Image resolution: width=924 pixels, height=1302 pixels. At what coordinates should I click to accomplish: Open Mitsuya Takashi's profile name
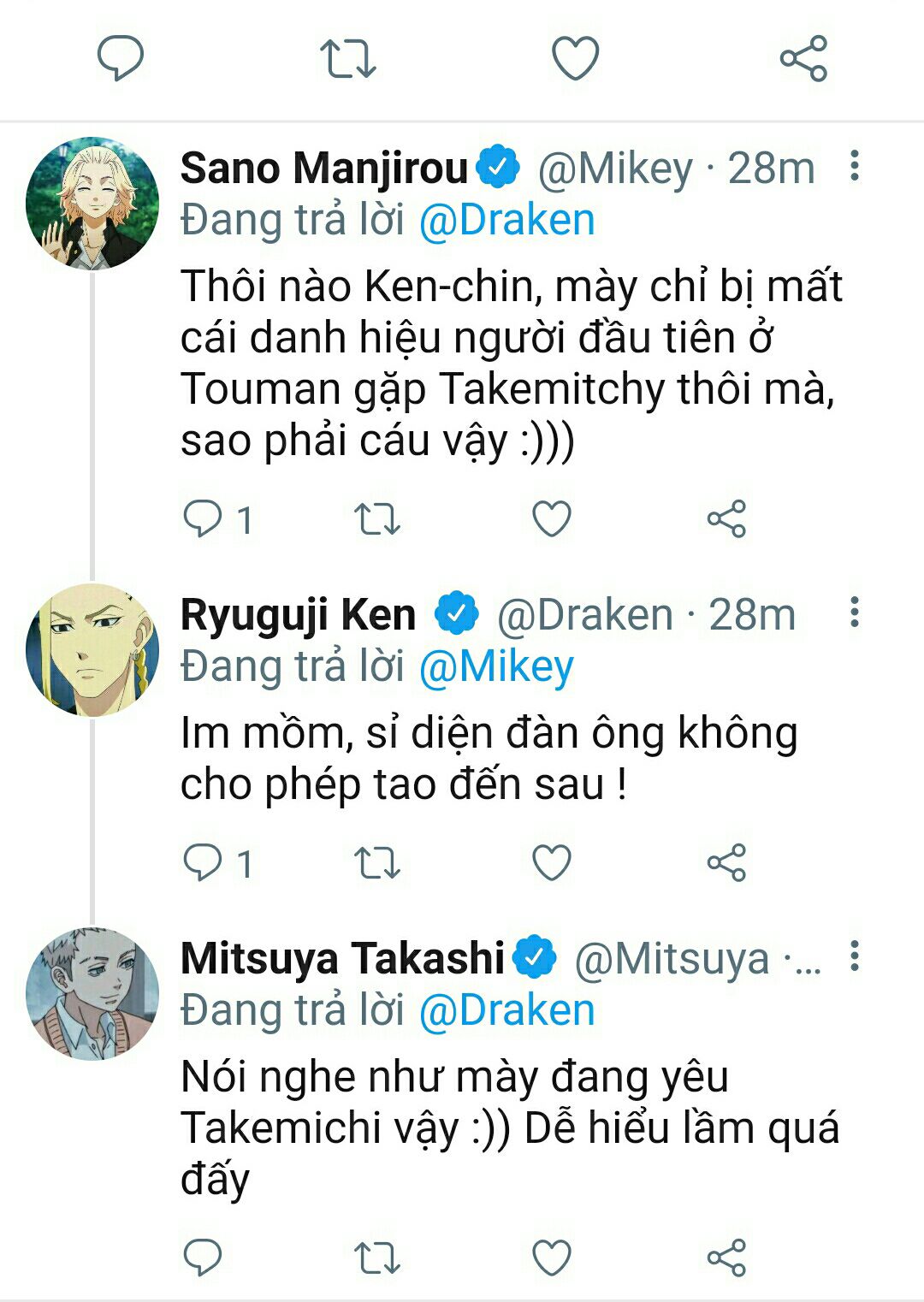[x=342, y=958]
